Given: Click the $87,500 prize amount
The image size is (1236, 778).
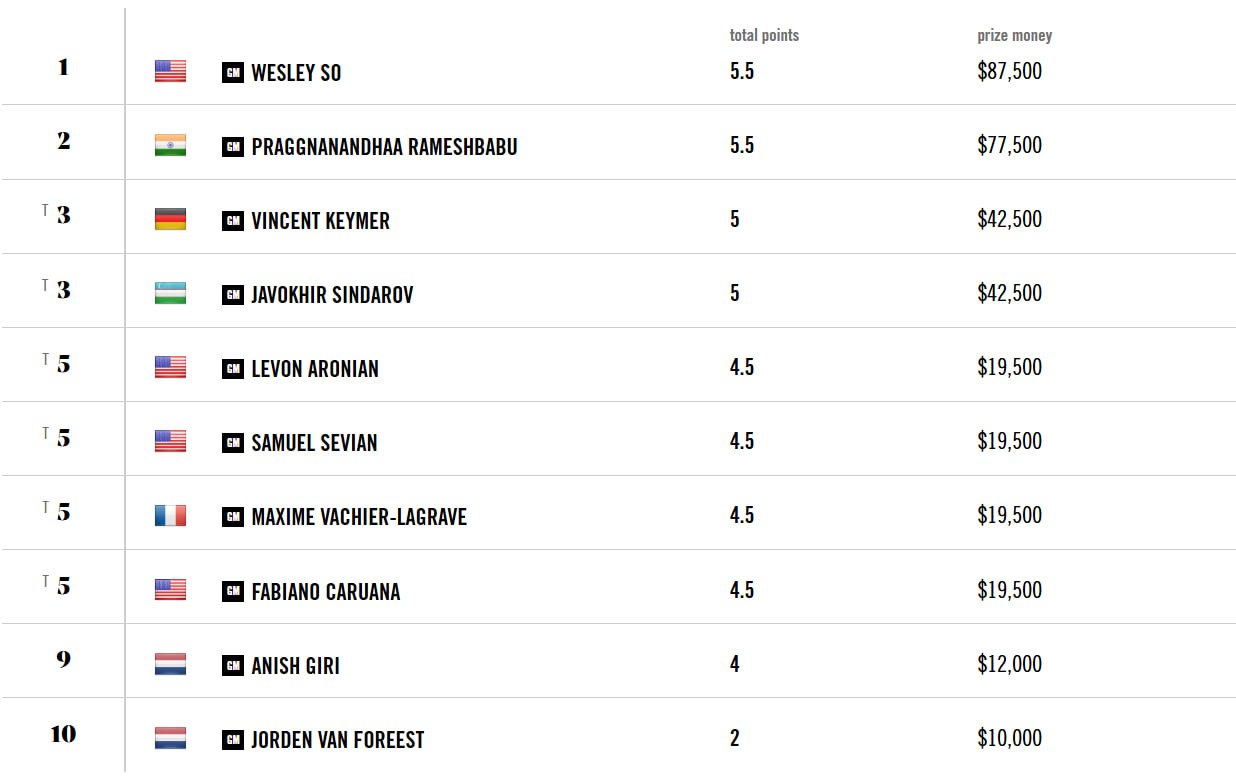Looking at the screenshot, I should [x=1009, y=71].
